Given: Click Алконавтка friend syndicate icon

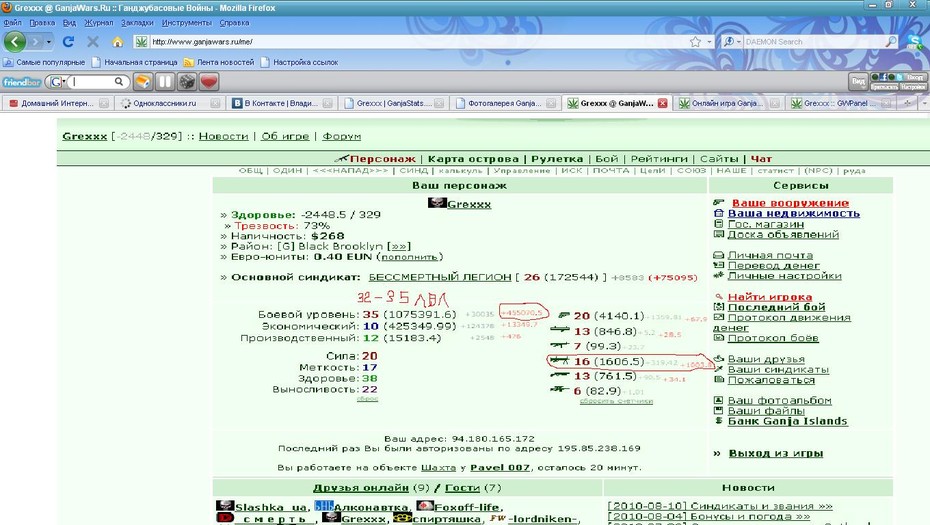Looking at the screenshot, I should click(324, 505).
